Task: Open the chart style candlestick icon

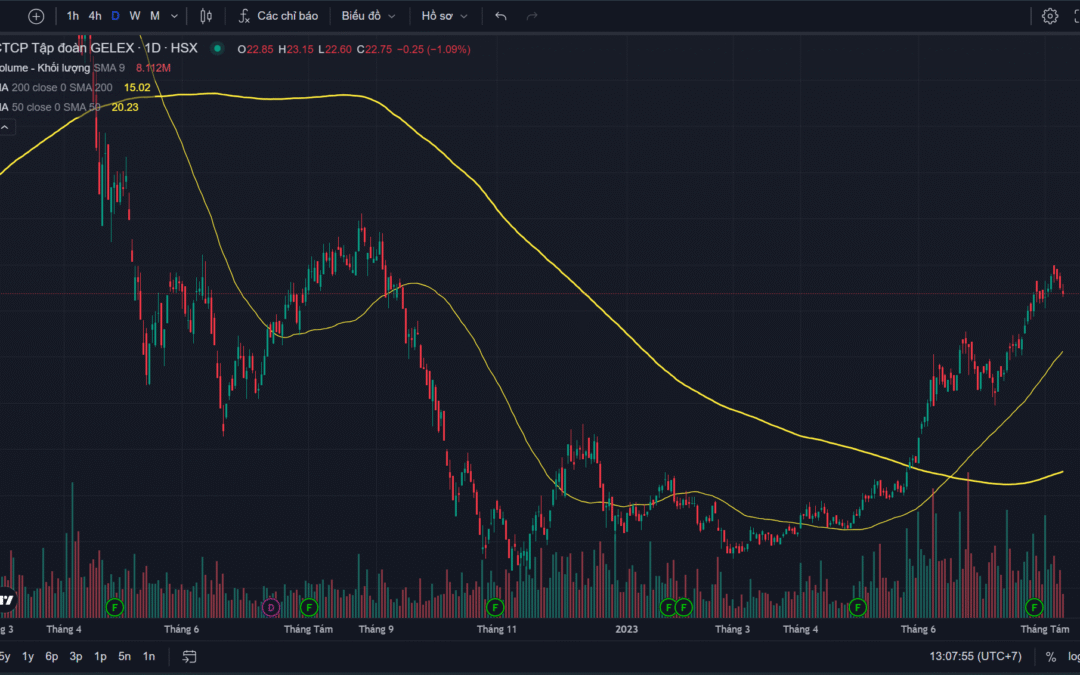Action: coord(206,16)
